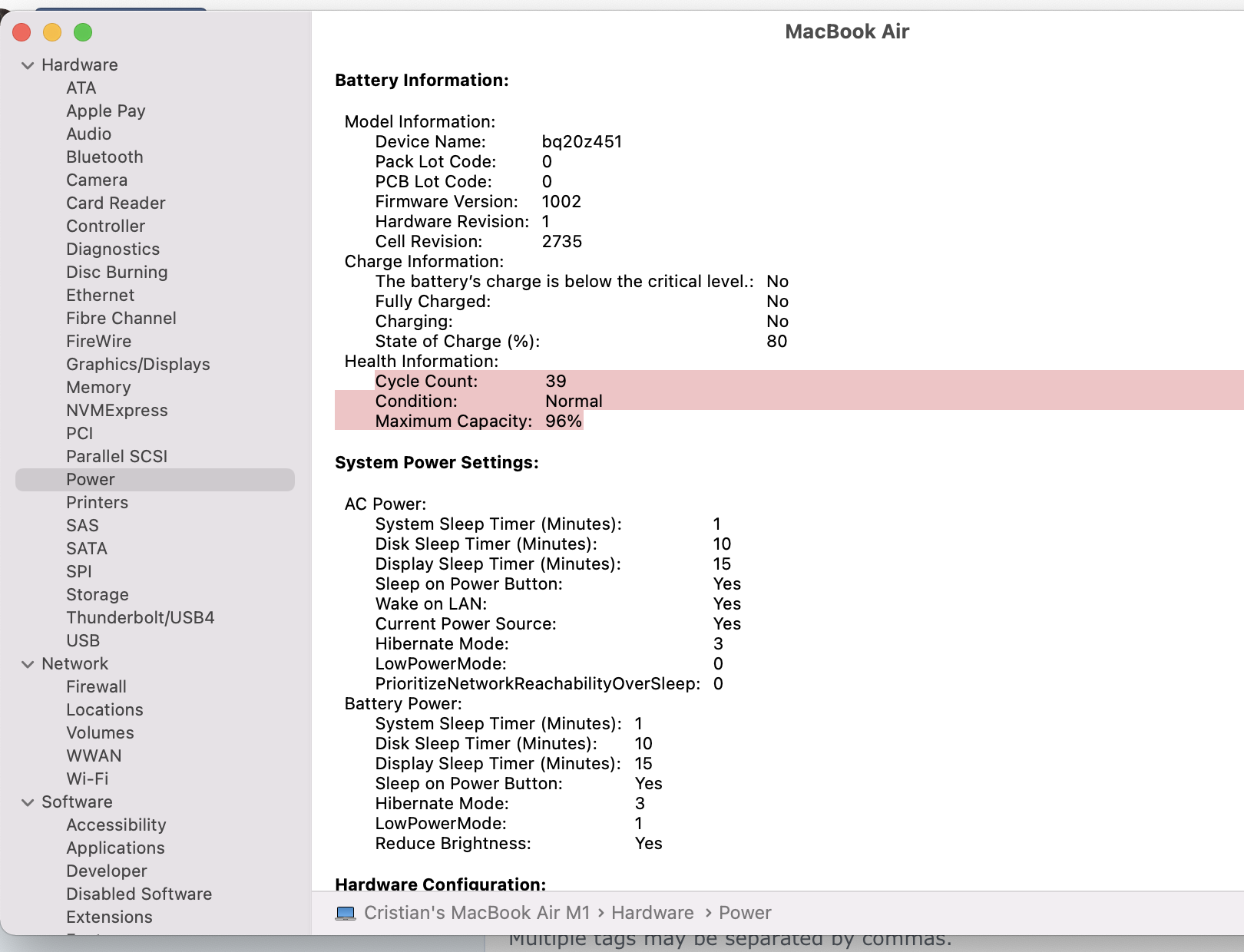Click Hardware in the bottom path bar
This screenshot has width=1244, height=952.
coord(652,913)
